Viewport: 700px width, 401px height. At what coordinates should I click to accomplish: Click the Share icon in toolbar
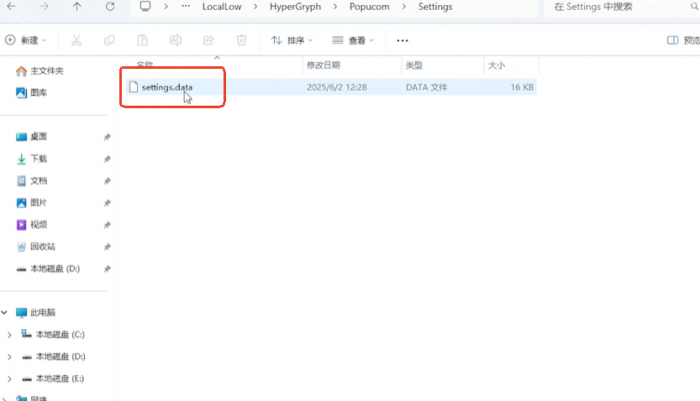pos(208,41)
